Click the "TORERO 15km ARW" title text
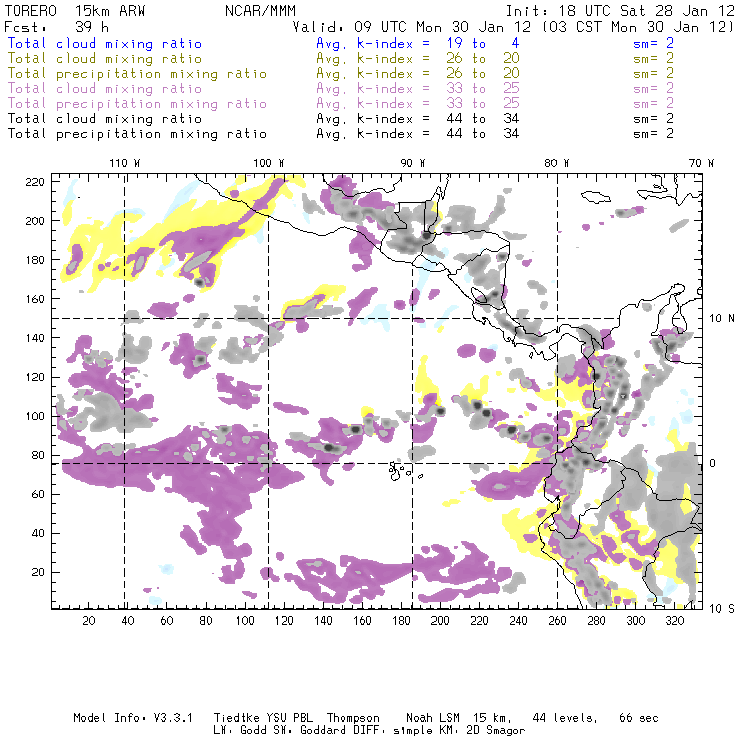 (x=75, y=11)
